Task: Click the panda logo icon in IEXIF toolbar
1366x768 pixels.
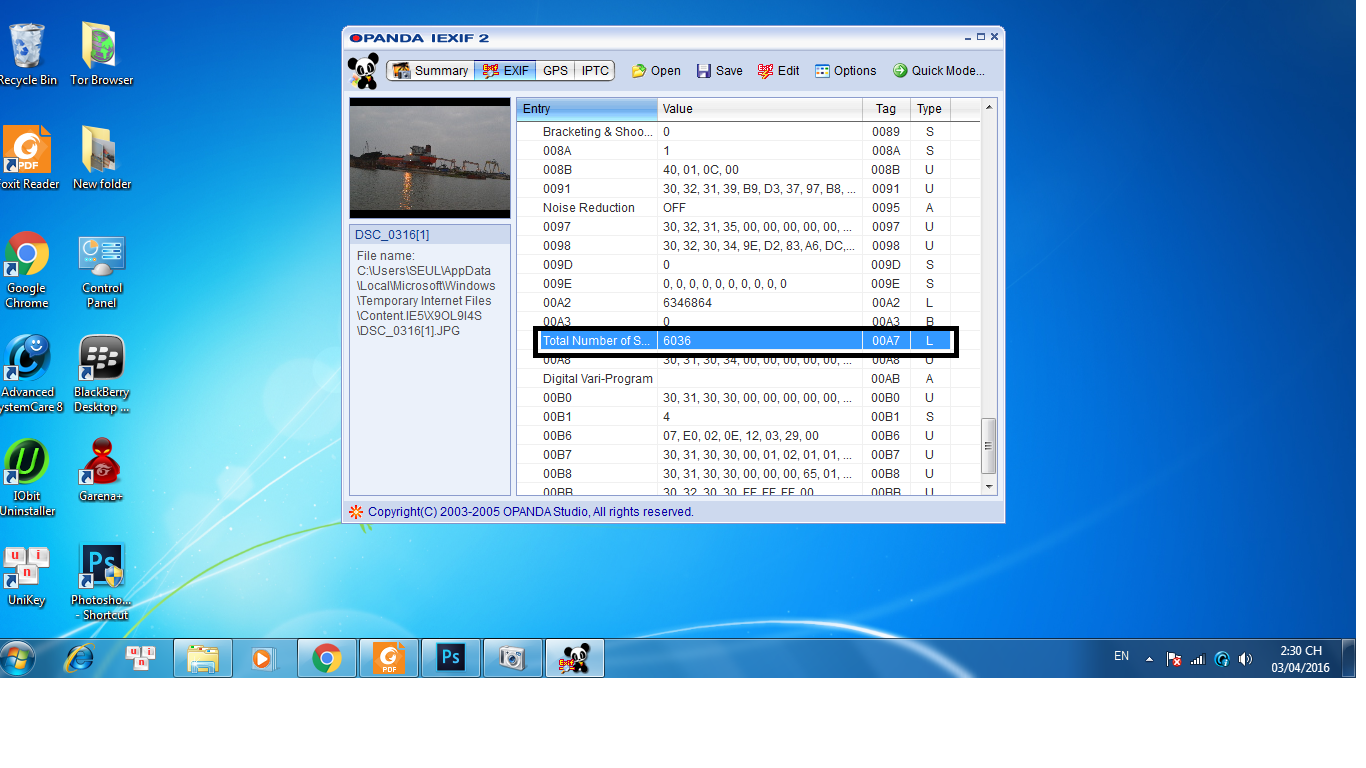Action: [363, 71]
